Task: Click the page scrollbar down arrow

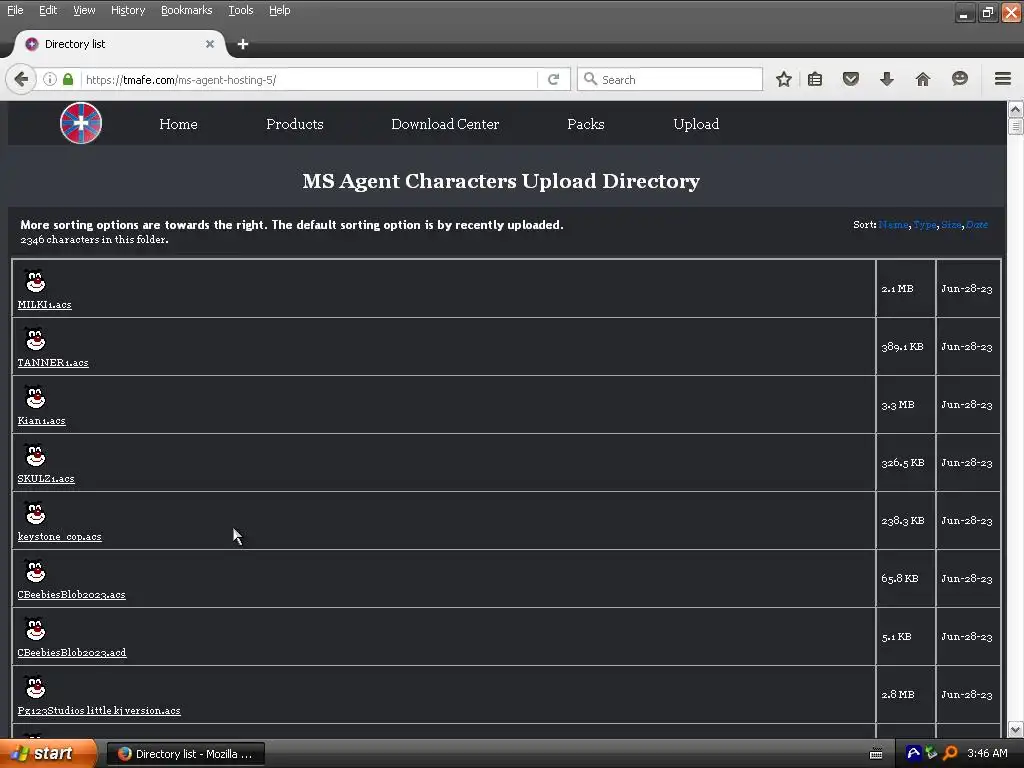Action: point(1016,729)
